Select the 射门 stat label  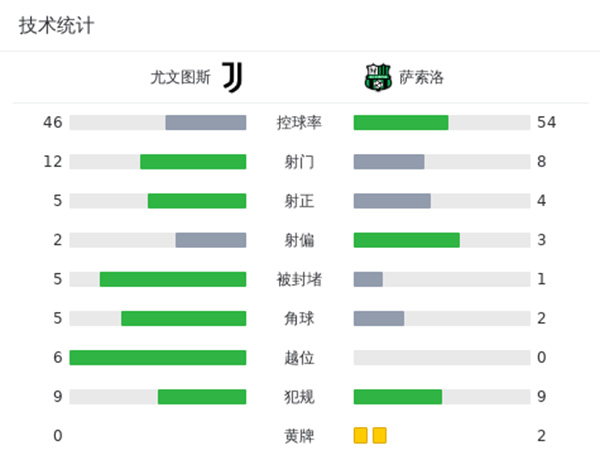[299, 162]
